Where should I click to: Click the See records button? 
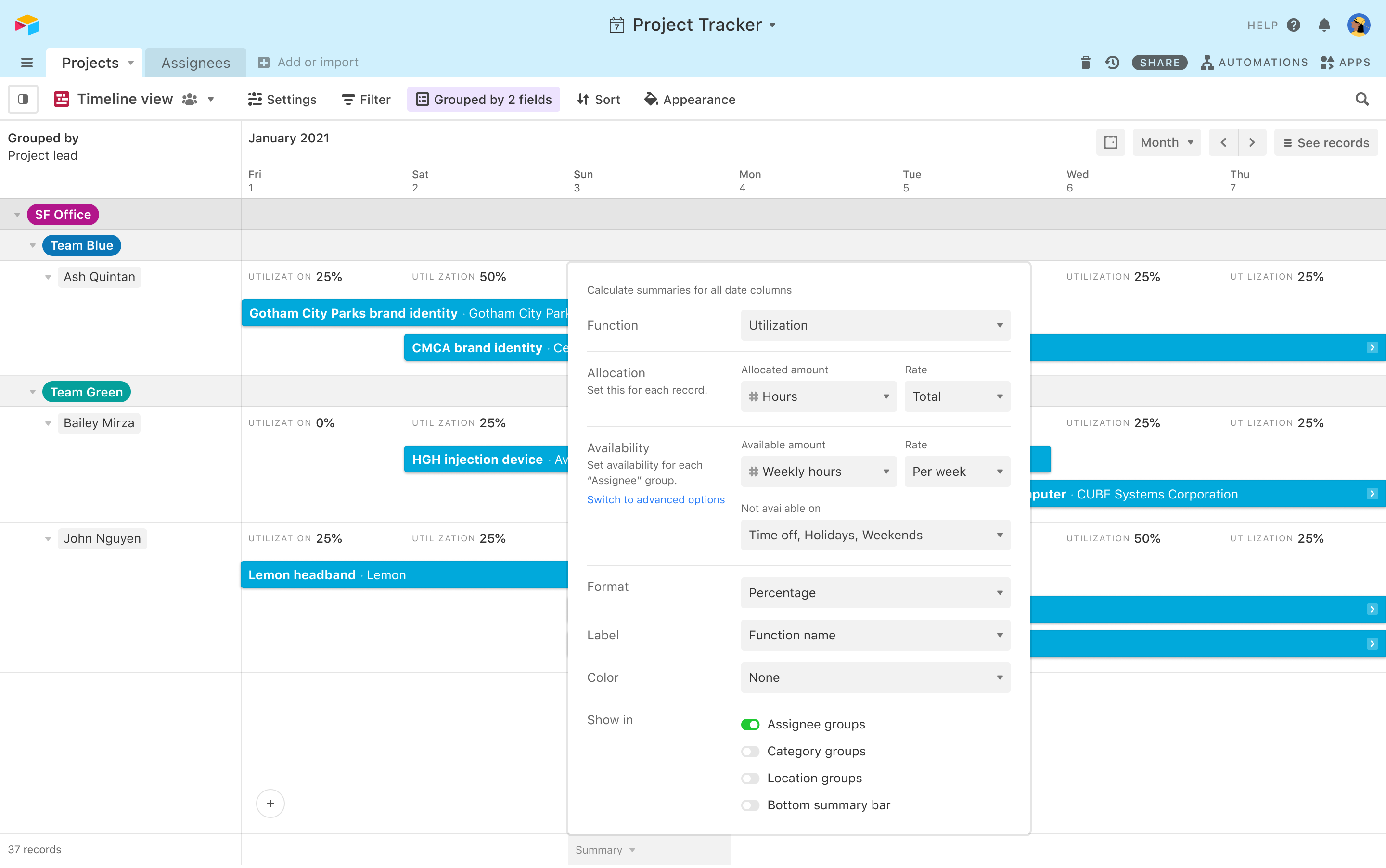[x=1325, y=142]
